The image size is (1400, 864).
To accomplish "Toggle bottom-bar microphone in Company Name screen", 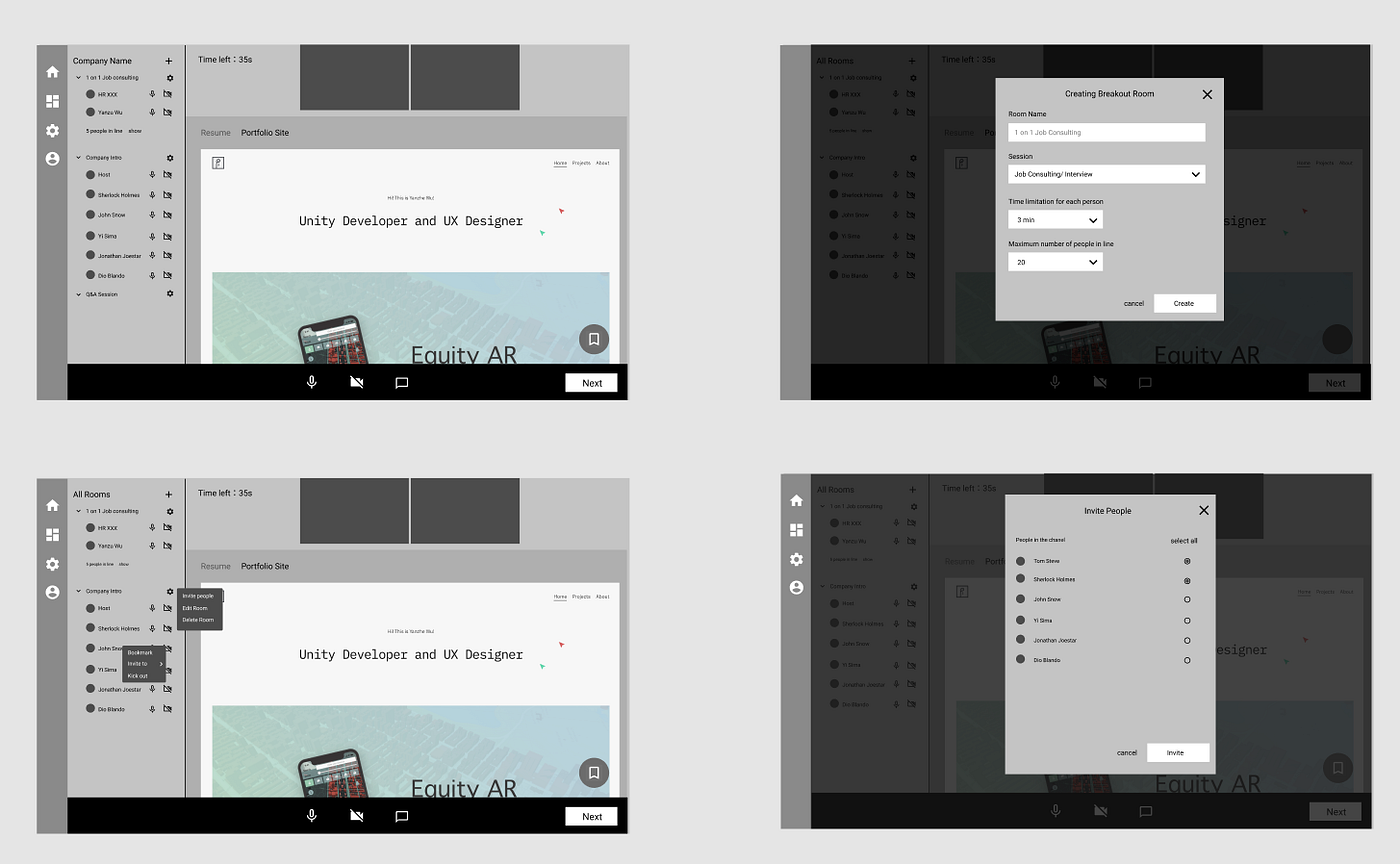I will pyautogui.click(x=311, y=382).
